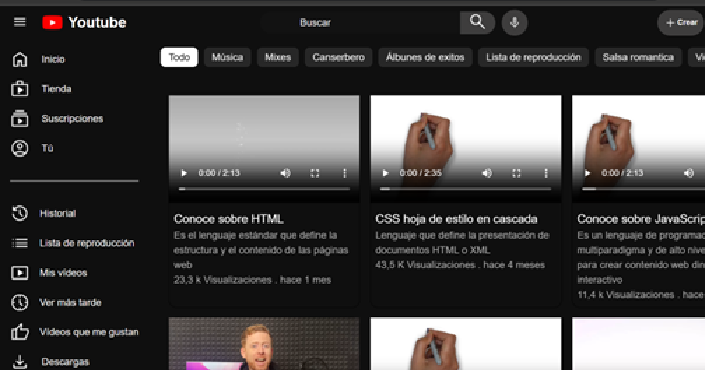Fullscreen the Conoce sobre HTML video
The height and width of the screenshot is (370, 705).
coord(315,173)
